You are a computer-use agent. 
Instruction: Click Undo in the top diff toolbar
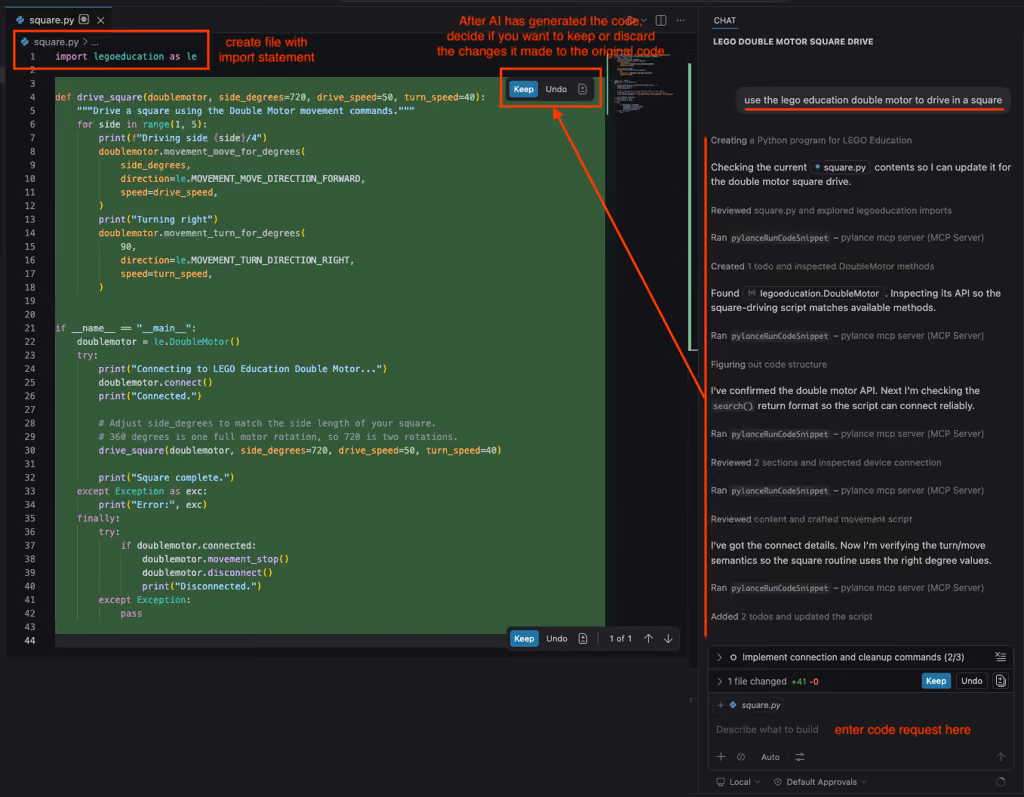pos(556,89)
